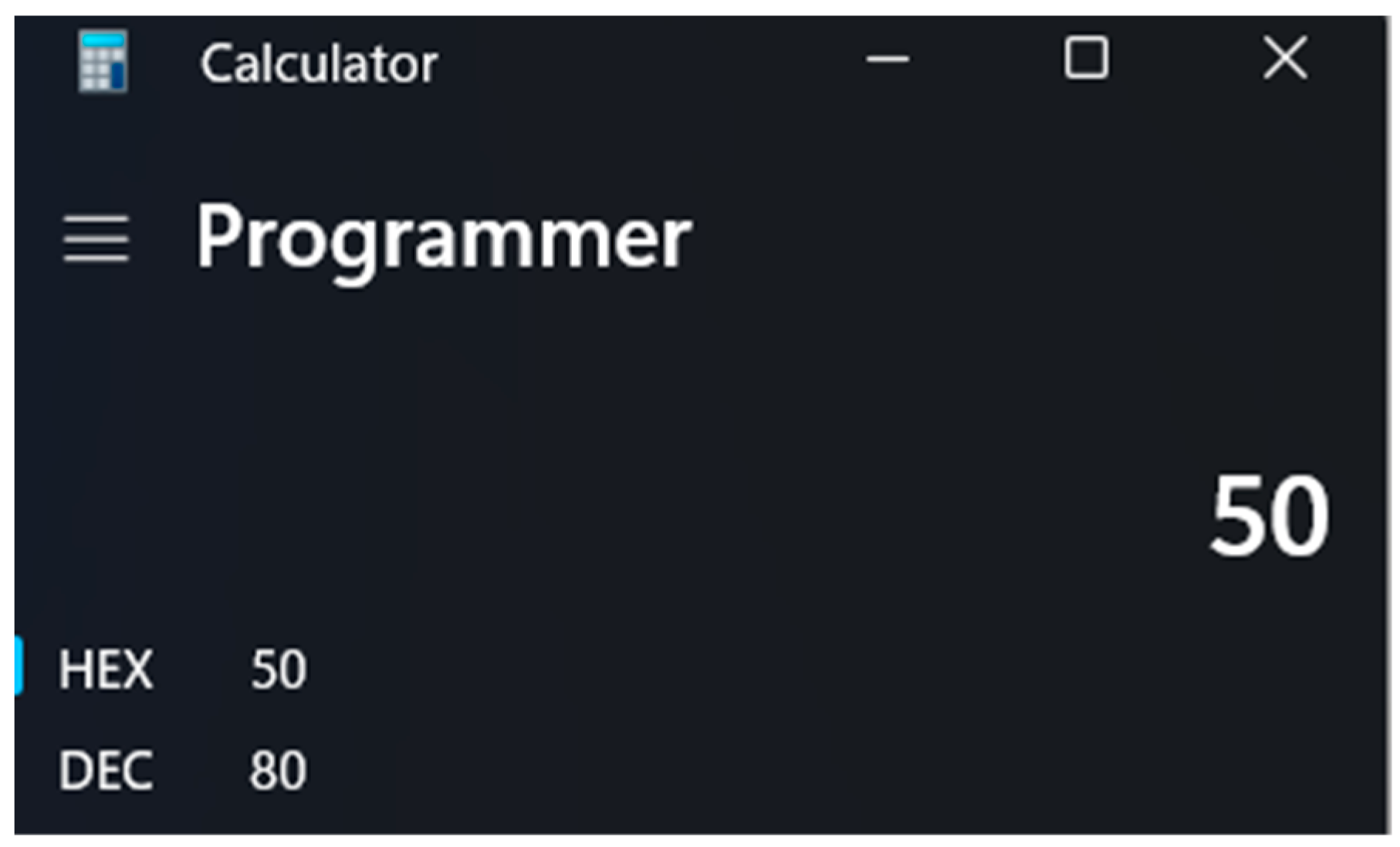
Task: Click the digit 5 in the large display
Action: [1238, 515]
